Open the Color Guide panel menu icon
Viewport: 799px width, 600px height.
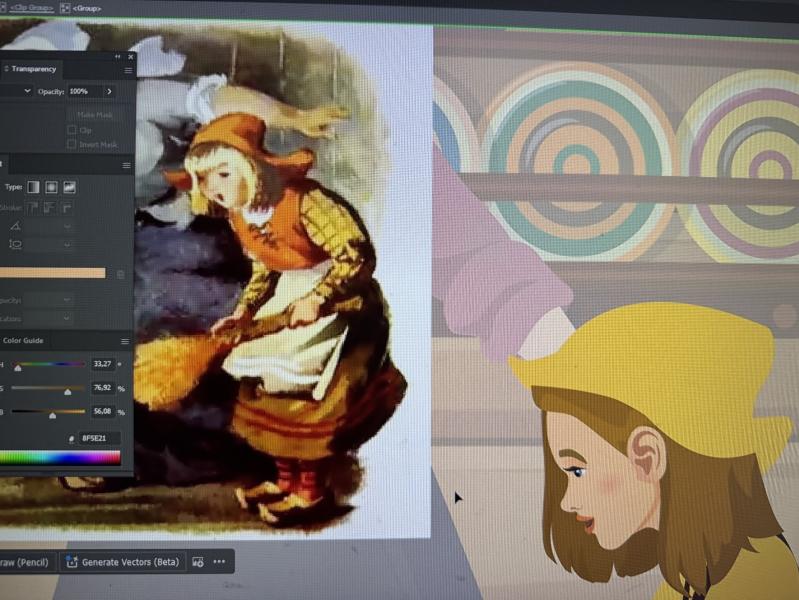coord(125,342)
